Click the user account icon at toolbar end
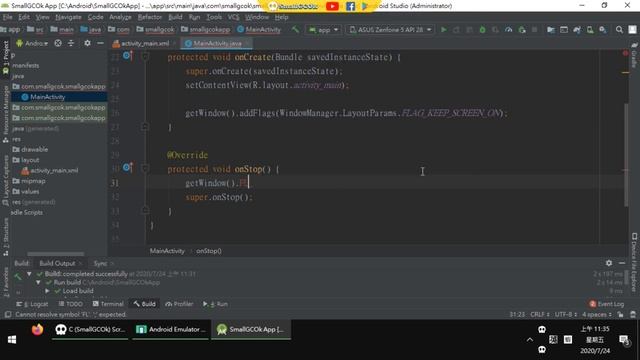 [632, 29]
